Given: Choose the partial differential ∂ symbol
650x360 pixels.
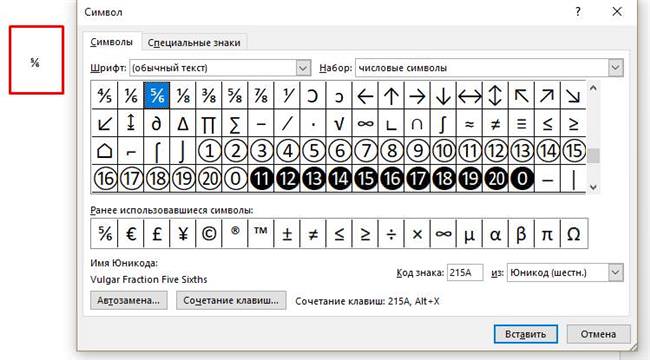Looking at the screenshot, I should click(157, 123).
